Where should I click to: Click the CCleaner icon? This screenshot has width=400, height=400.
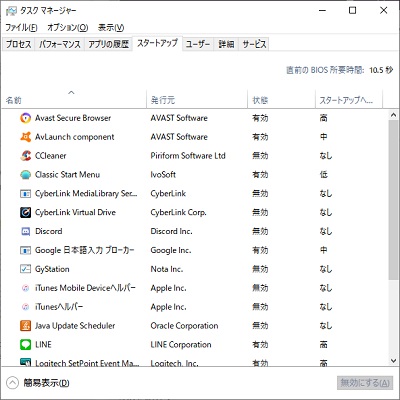click(x=25, y=156)
